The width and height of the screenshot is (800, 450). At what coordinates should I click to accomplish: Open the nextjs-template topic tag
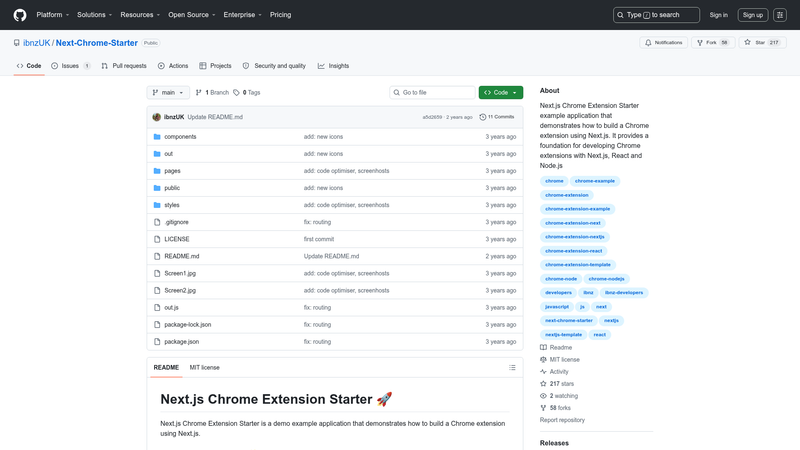point(563,335)
